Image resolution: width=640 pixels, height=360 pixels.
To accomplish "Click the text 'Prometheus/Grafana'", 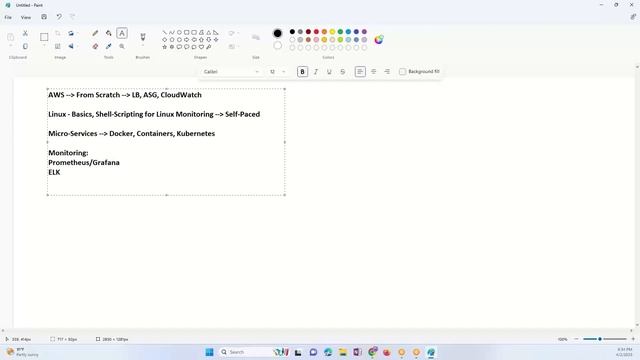I will pos(84,163).
